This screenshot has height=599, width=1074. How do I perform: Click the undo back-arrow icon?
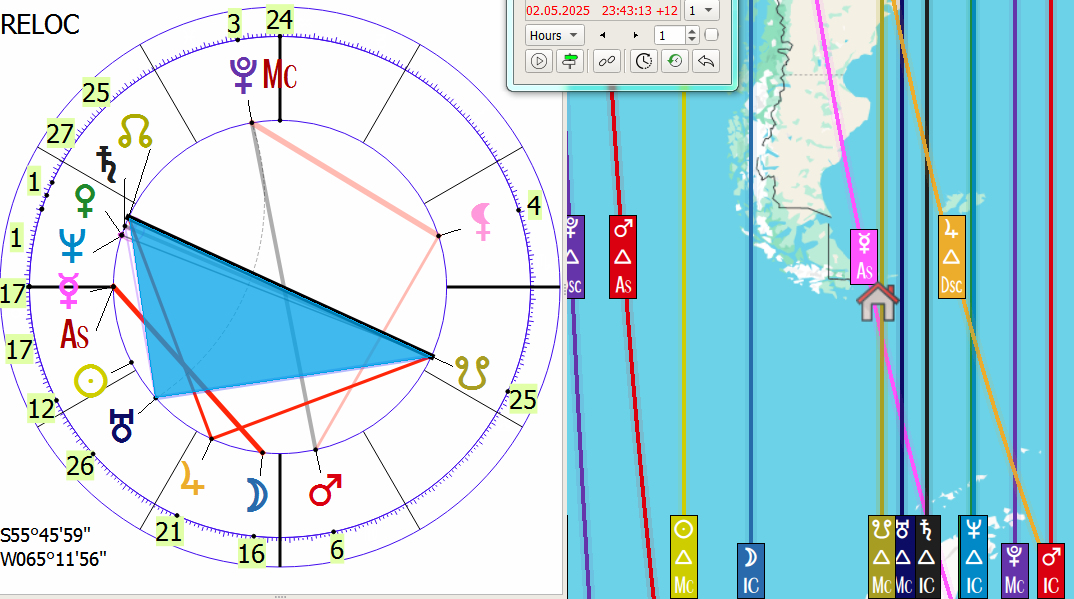tap(706, 61)
